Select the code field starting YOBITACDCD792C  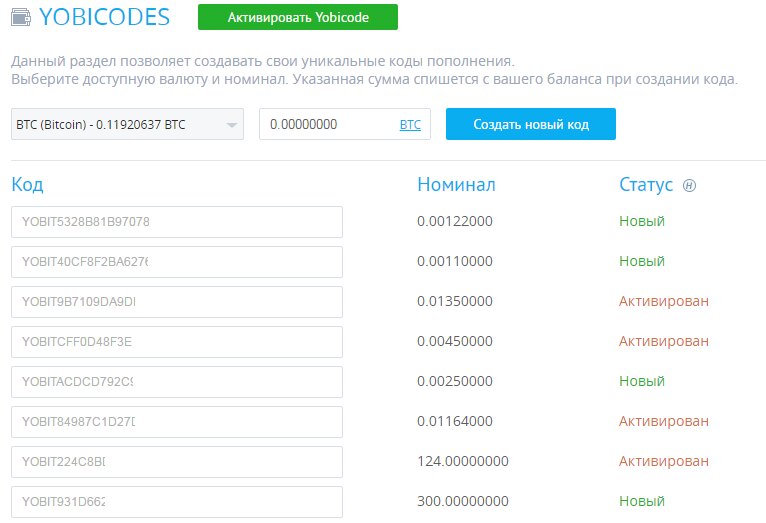click(177, 382)
